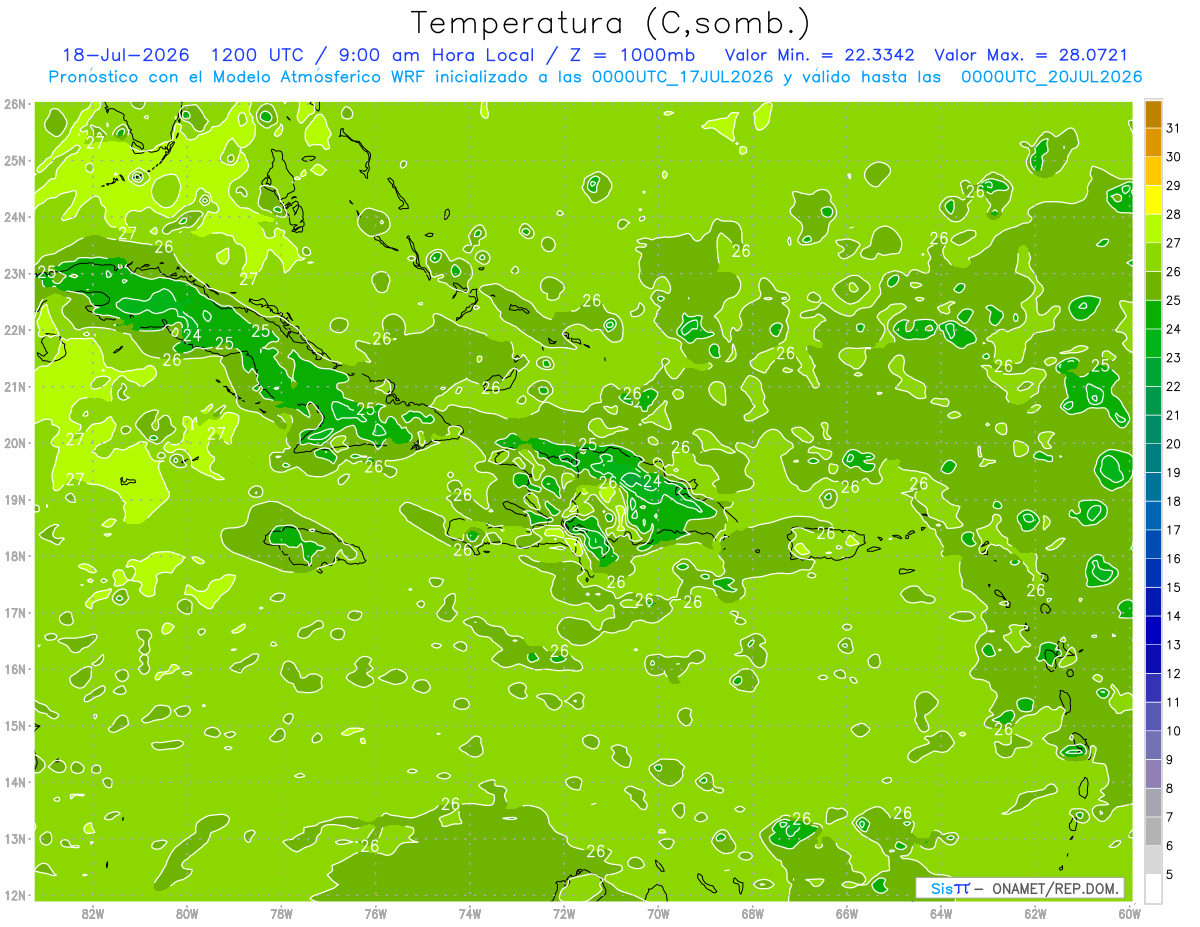Click the color bar label "29"
Screen dimensions: 1200x927
click(x=1174, y=186)
